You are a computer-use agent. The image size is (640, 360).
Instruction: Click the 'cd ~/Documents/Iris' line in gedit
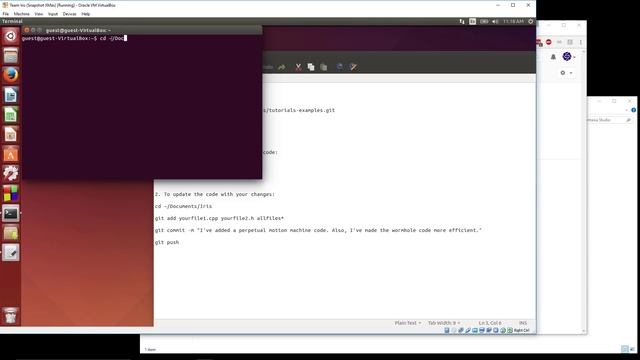183,206
